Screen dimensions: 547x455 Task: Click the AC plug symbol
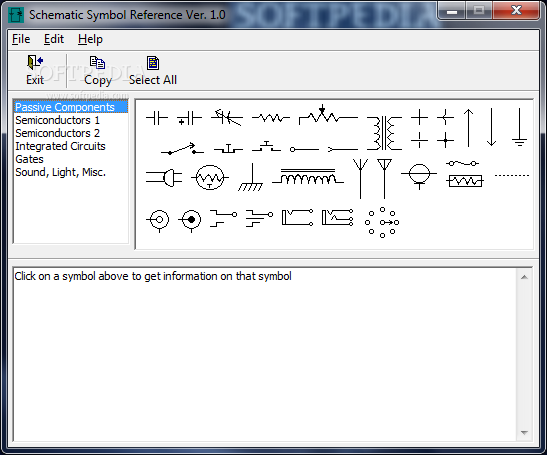(164, 177)
